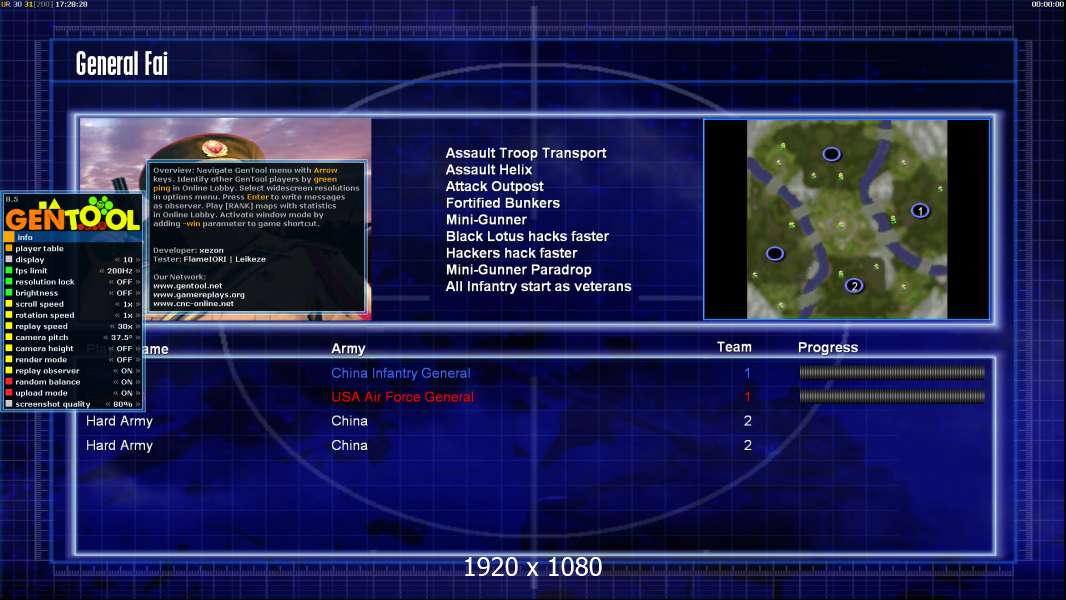Image resolution: width=1066 pixels, height=600 pixels.
Task: Select the camera pitch menu label
Action: 41,338
